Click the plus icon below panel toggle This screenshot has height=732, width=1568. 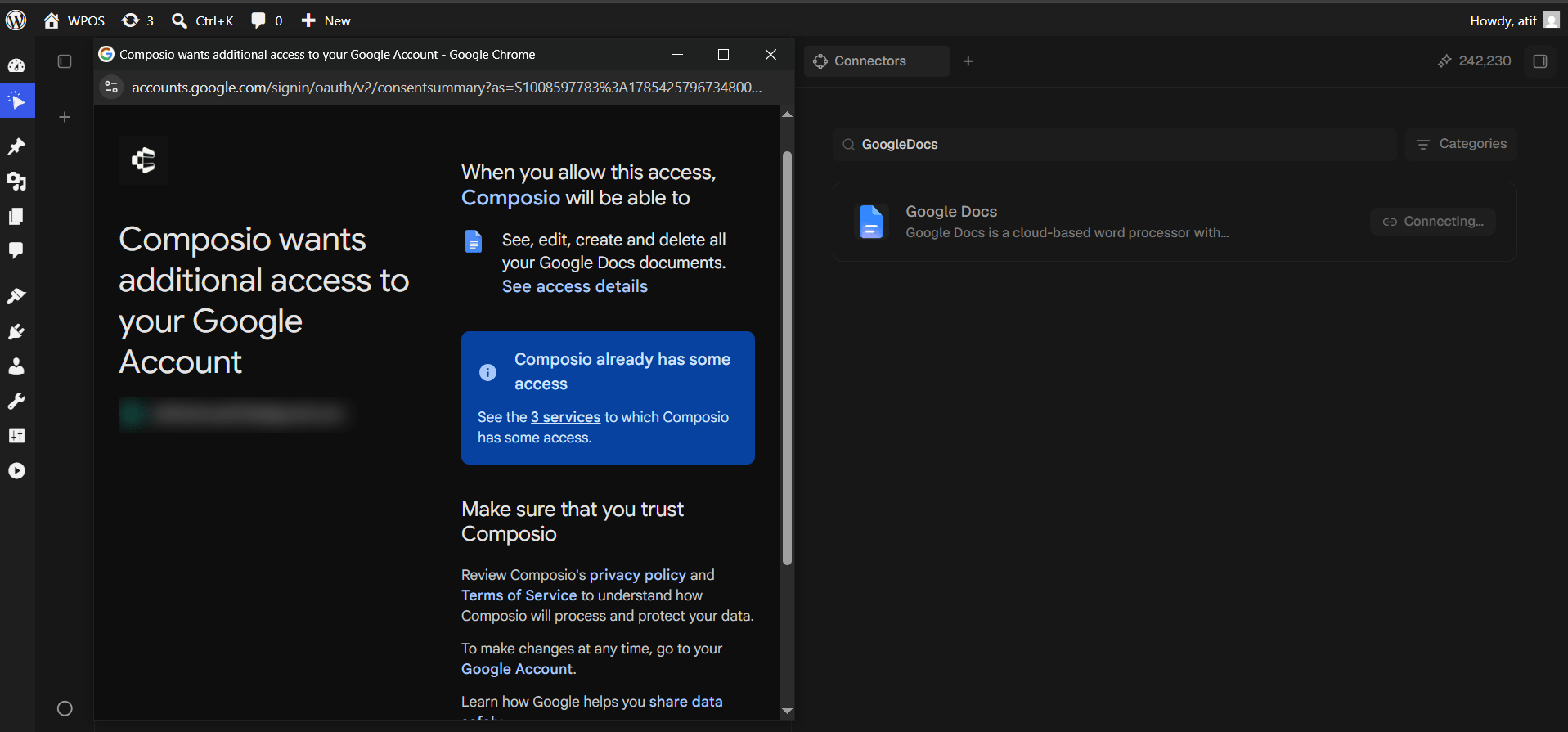[x=65, y=117]
